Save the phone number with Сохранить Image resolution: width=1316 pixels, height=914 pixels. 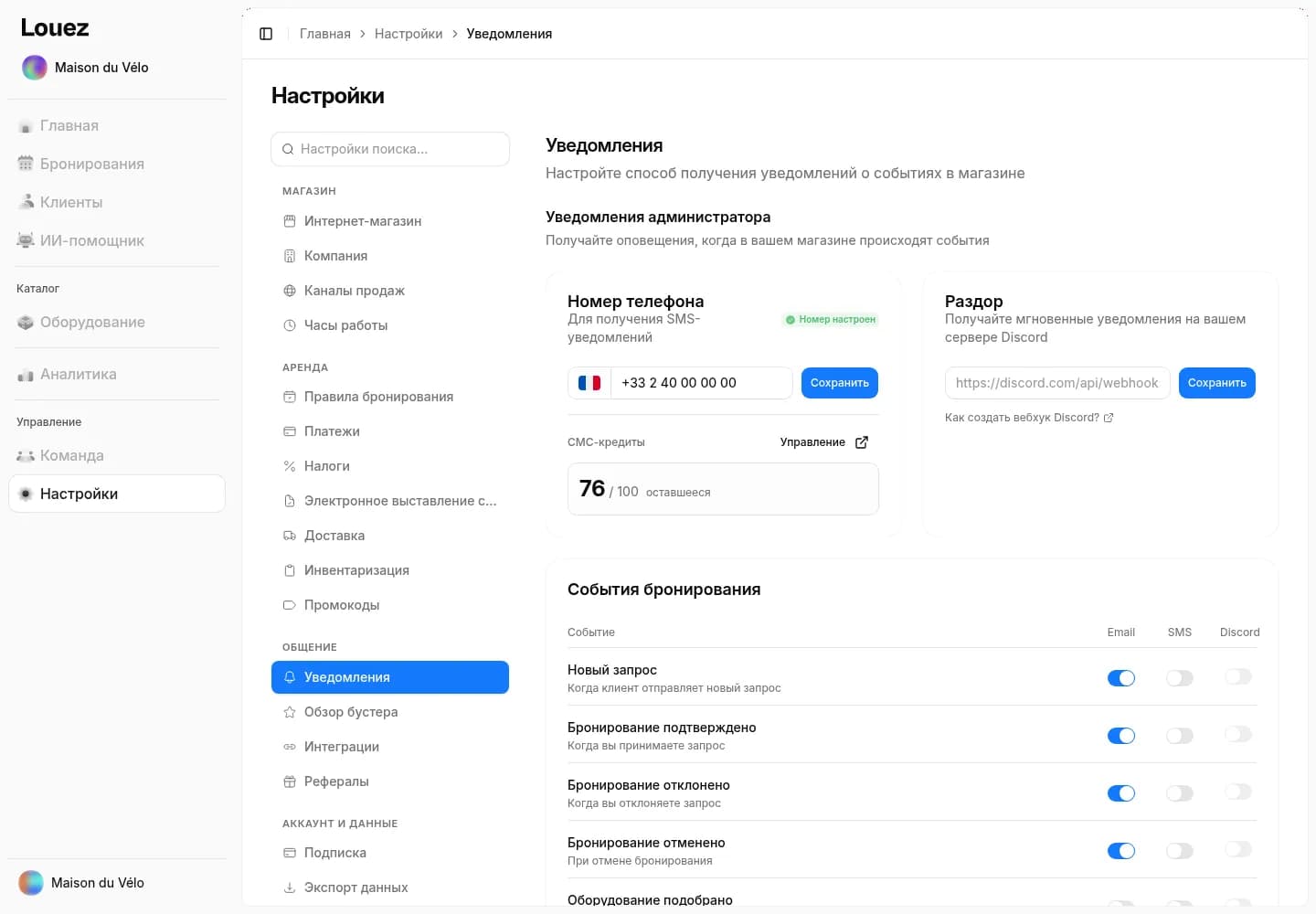(840, 383)
